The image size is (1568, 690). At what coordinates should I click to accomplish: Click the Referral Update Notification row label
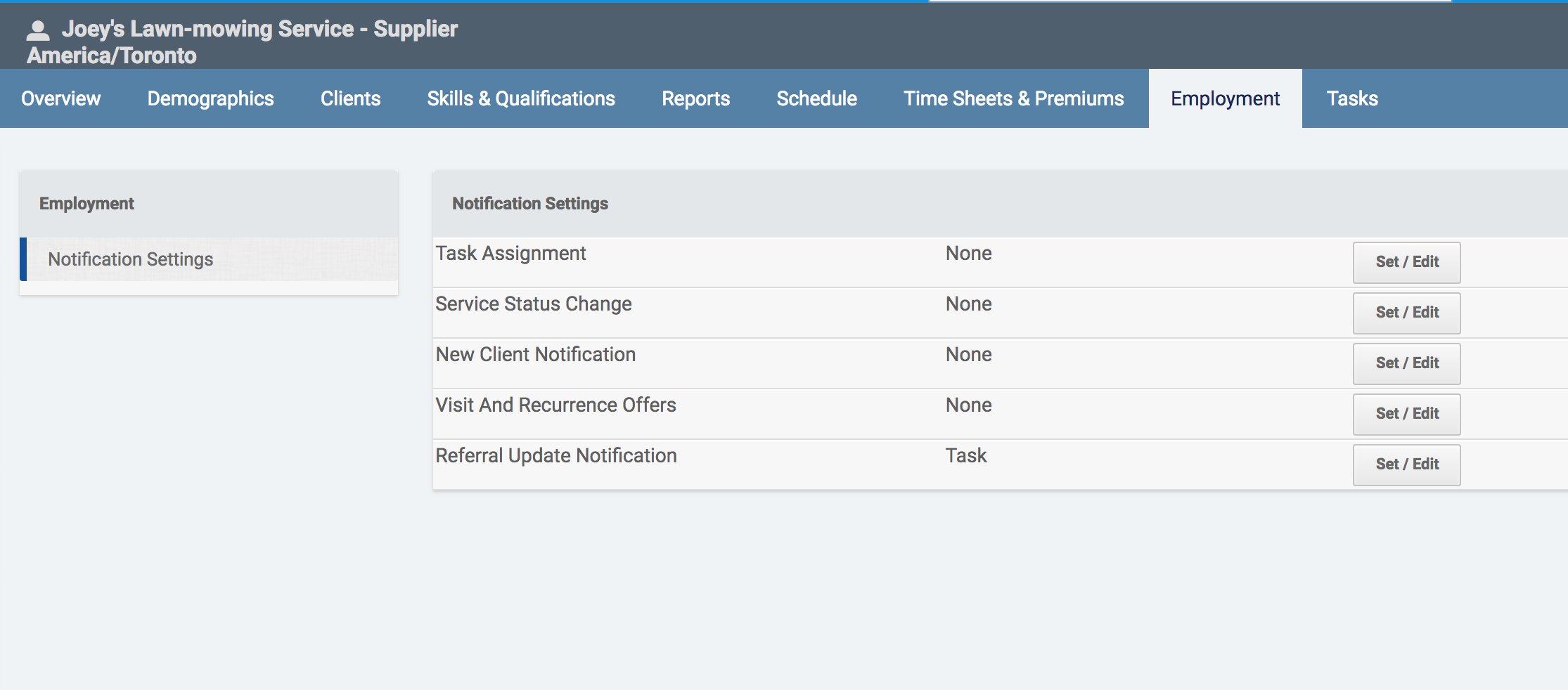click(555, 456)
